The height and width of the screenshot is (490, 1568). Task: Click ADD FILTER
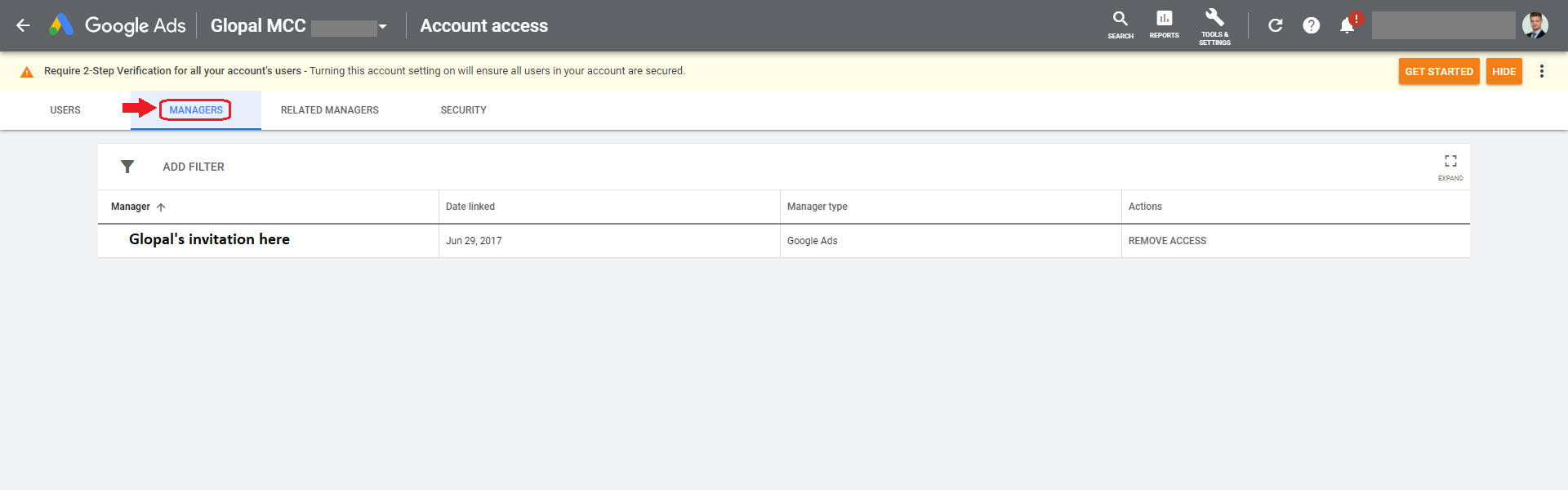coord(194,167)
